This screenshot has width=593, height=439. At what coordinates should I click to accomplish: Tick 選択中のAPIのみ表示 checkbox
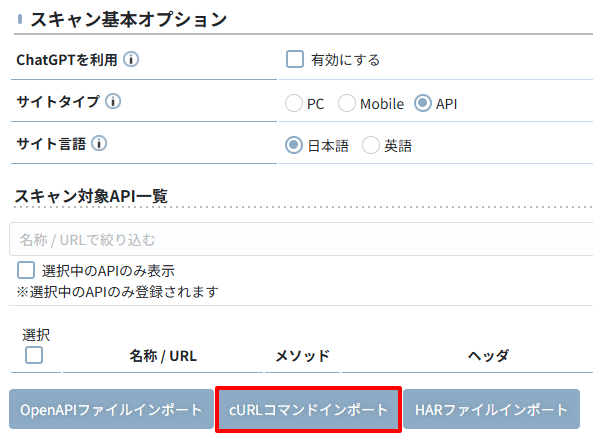(26, 270)
